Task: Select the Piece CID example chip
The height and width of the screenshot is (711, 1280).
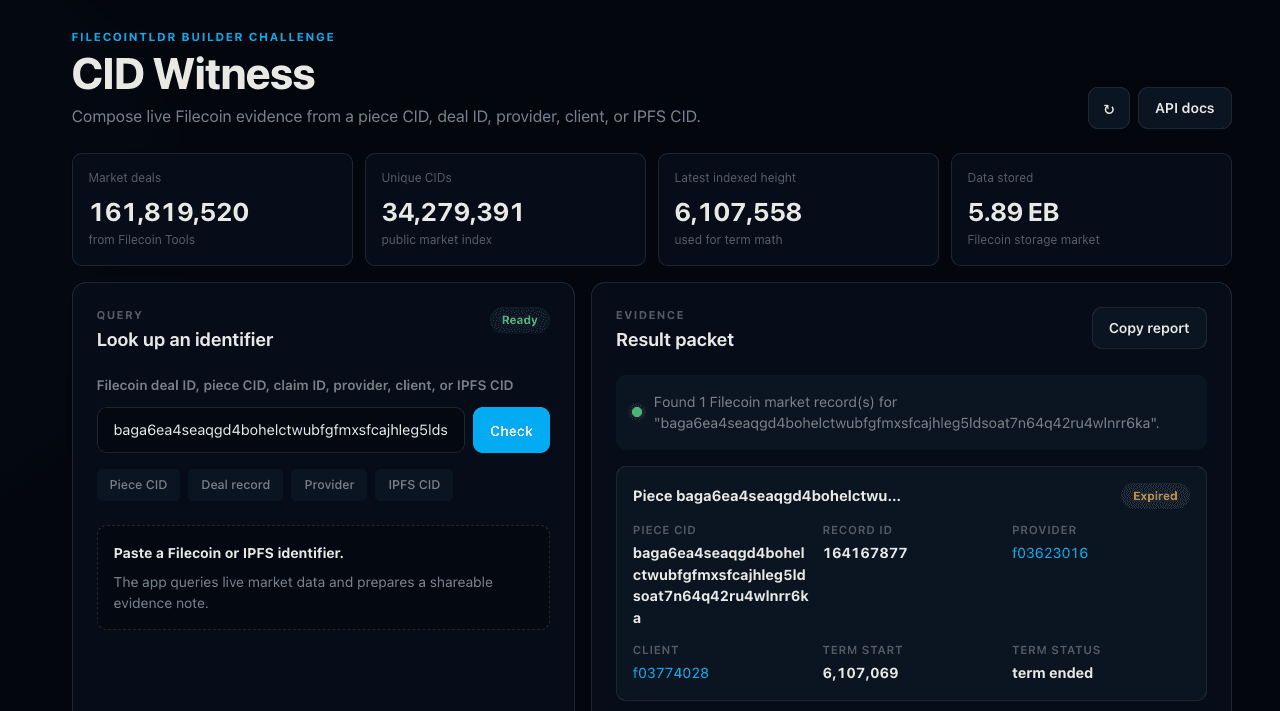Action: (x=138, y=485)
